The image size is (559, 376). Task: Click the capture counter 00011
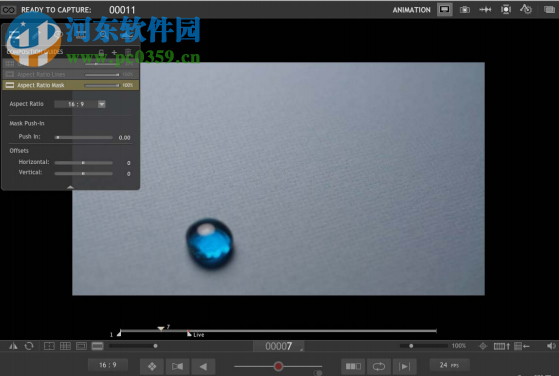[x=122, y=10]
